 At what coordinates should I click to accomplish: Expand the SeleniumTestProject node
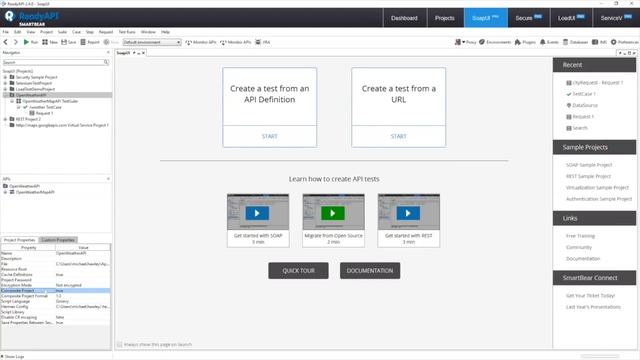click(x=5, y=83)
